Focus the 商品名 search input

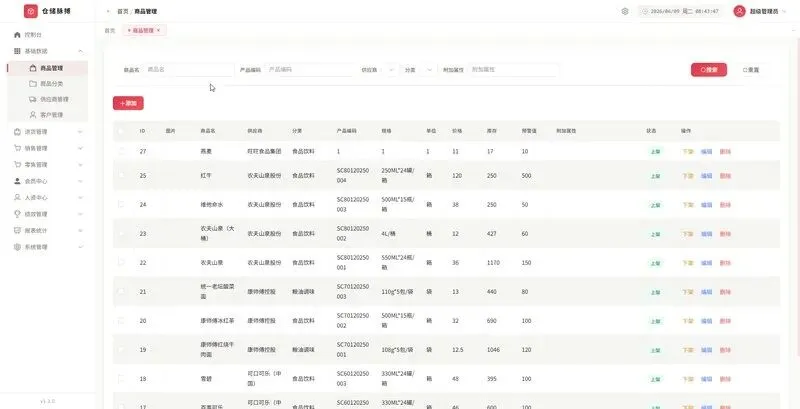188,70
